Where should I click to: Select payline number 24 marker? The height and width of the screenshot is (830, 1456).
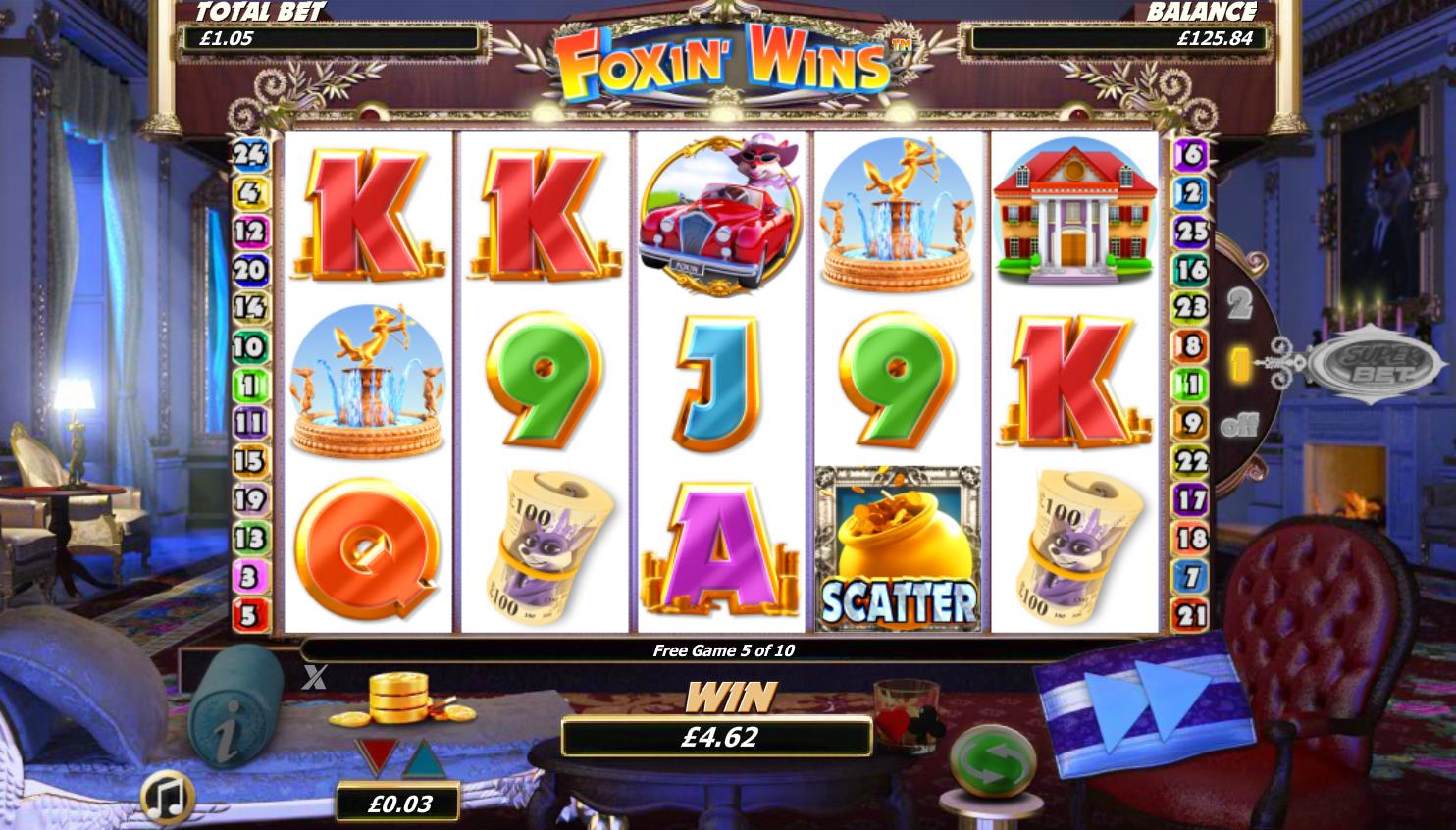point(249,154)
